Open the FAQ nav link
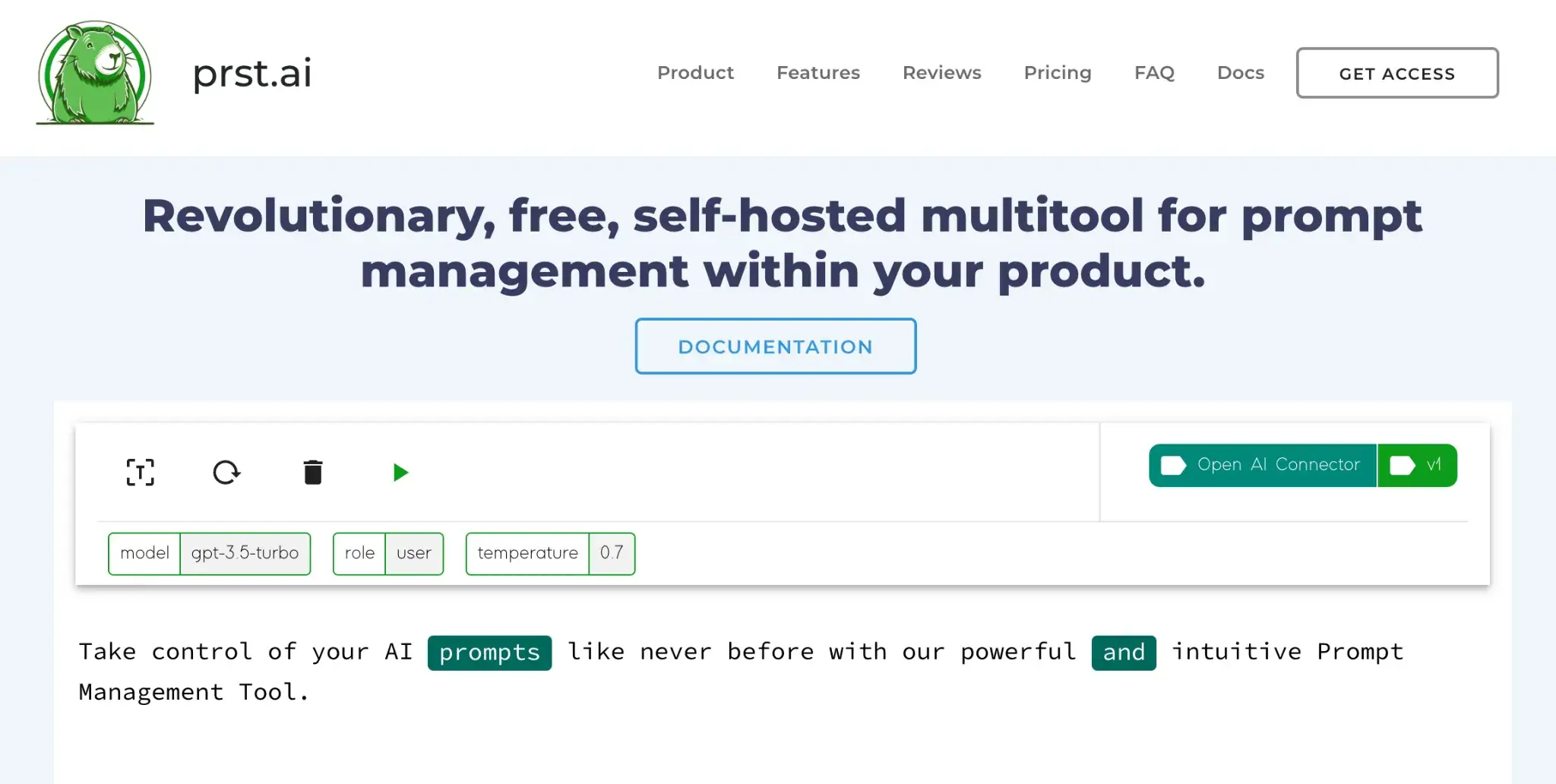Viewport: 1556px width, 784px height. coord(1154,73)
